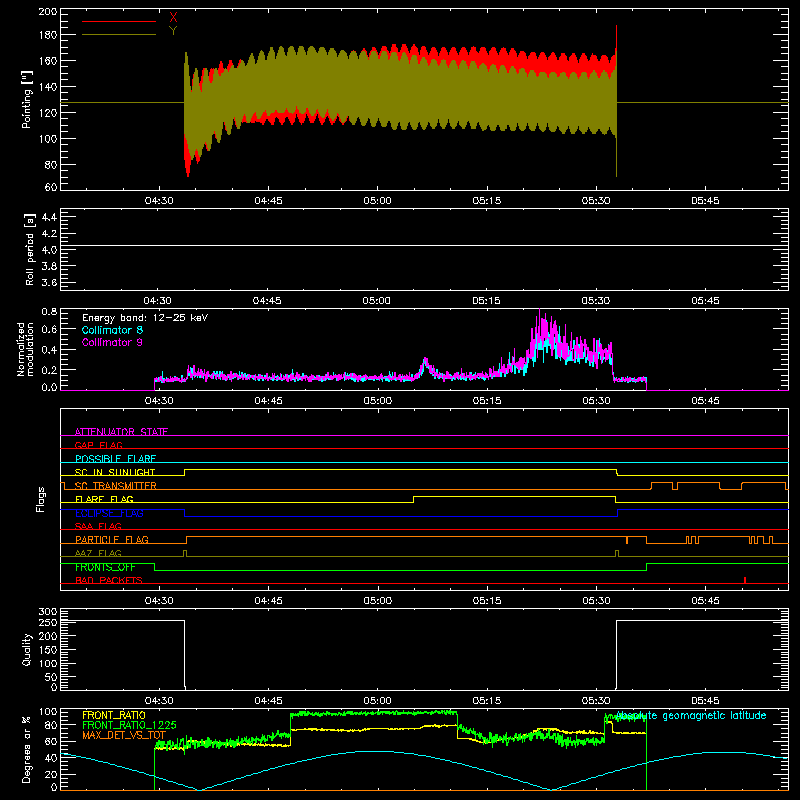Click the olive Y legend line in Pointing plot
The height and width of the screenshot is (800, 800).
tap(119, 35)
